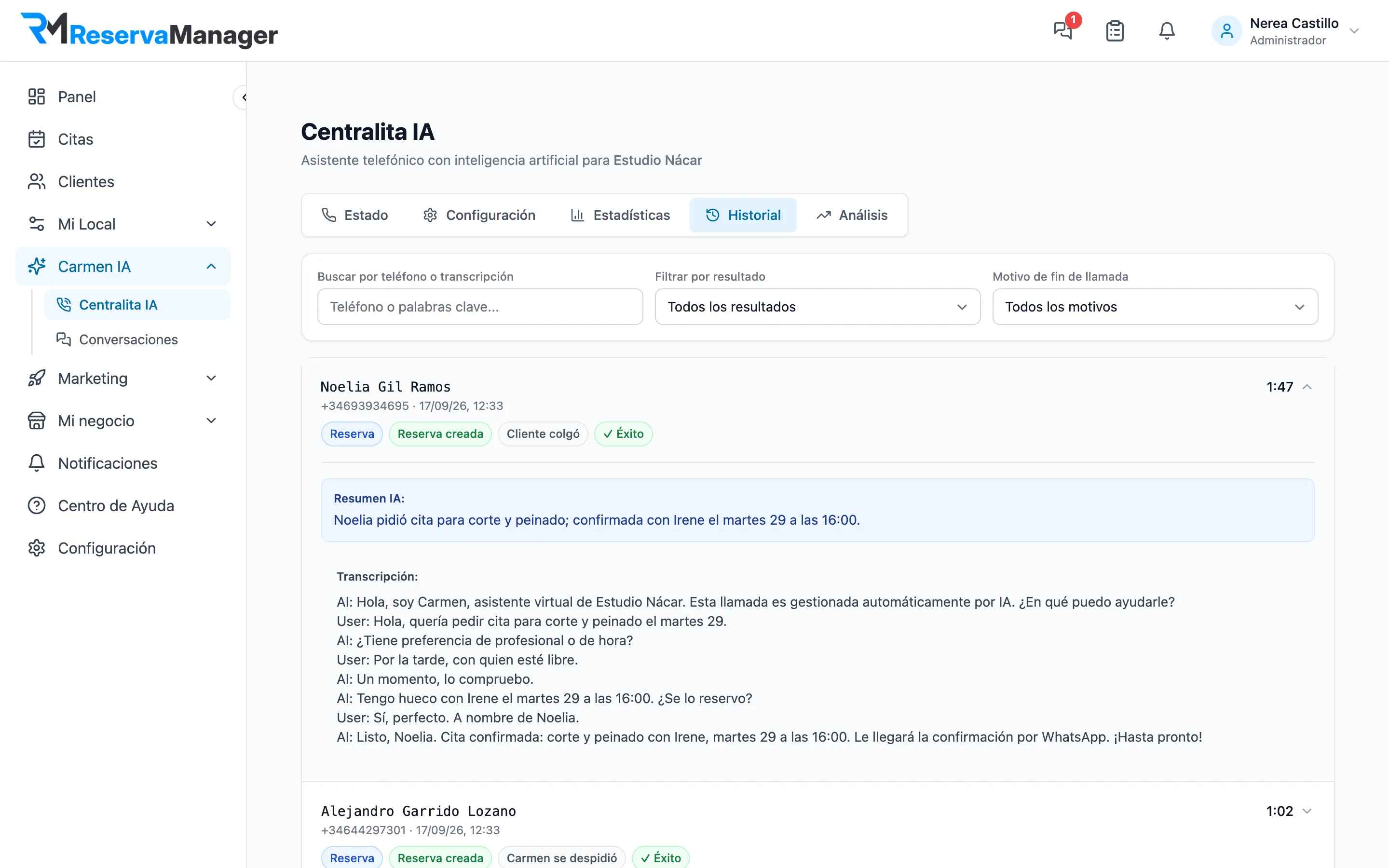Click the Carmen IA sparkle icon
The width and height of the screenshot is (1389, 868).
(x=37, y=266)
